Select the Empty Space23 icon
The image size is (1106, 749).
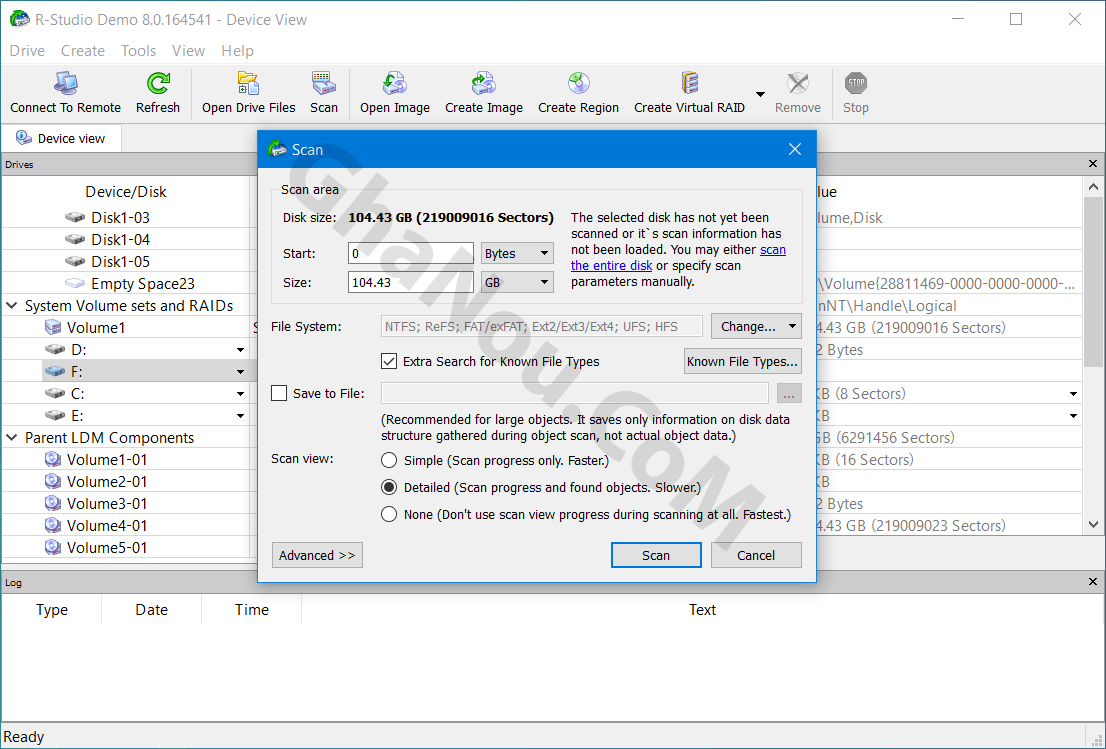coord(75,283)
